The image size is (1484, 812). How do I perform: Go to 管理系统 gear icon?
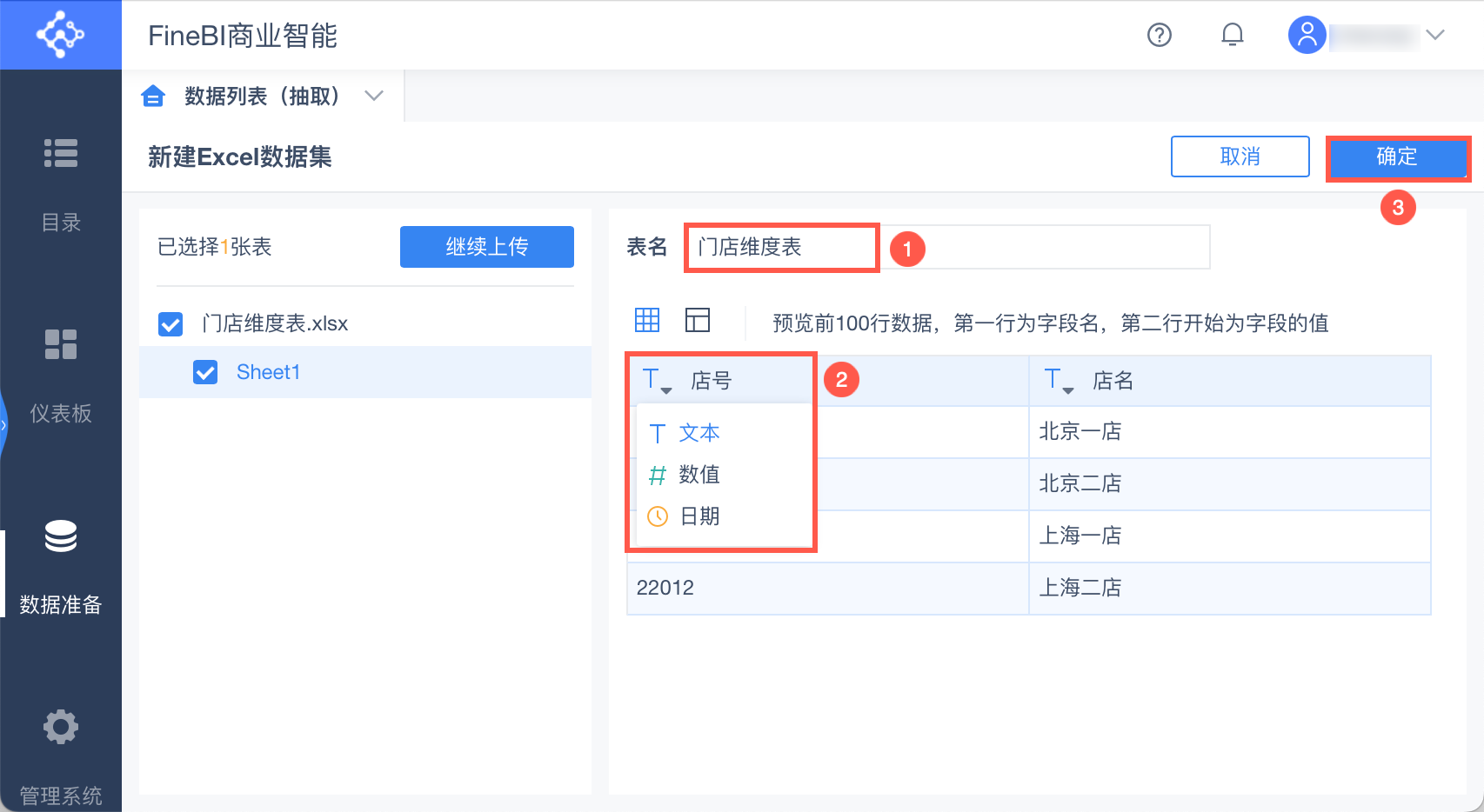pyautogui.click(x=61, y=727)
